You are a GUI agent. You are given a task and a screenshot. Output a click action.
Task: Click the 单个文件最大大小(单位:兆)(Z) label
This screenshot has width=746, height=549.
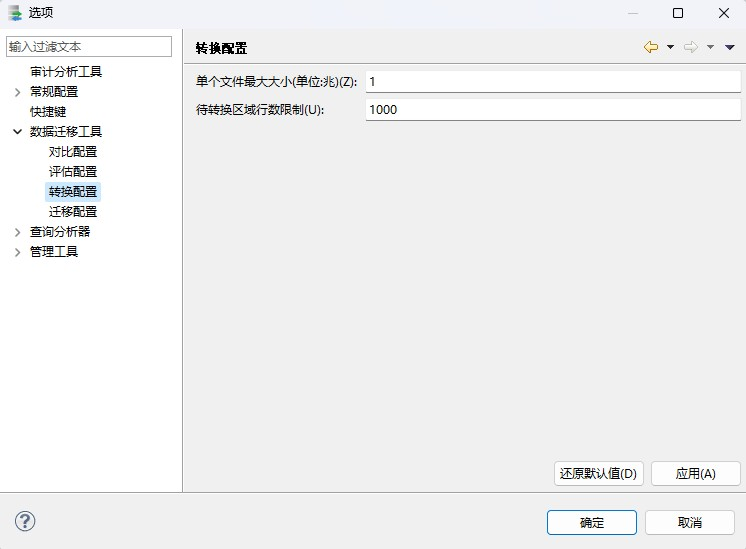[x=276, y=82]
